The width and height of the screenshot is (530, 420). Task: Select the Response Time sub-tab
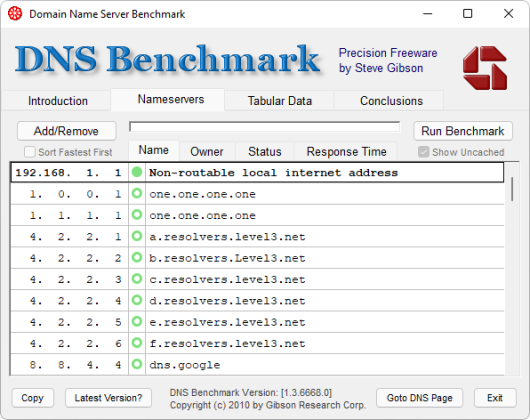point(346,151)
